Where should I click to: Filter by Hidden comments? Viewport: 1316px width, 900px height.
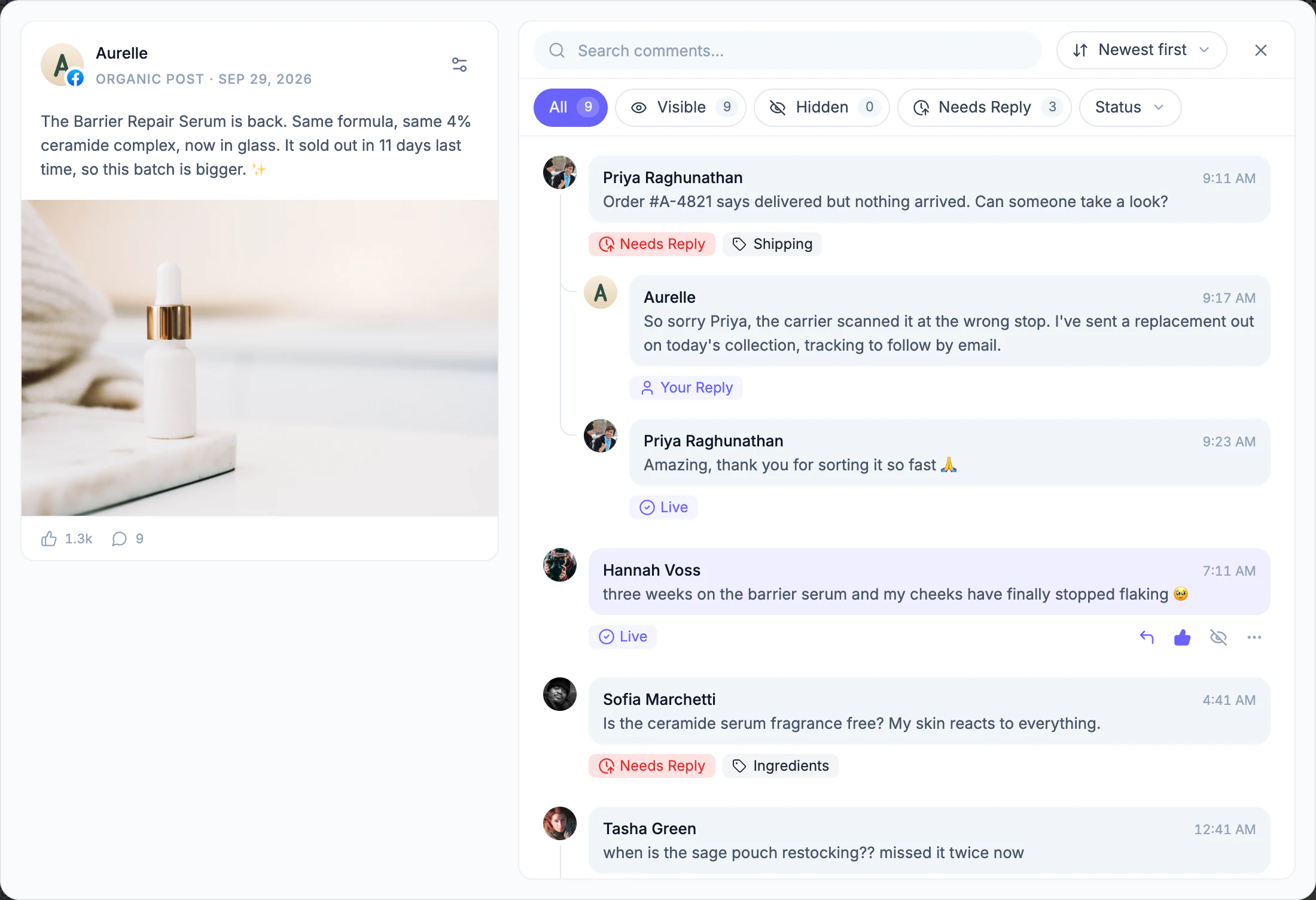coord(822,108)
